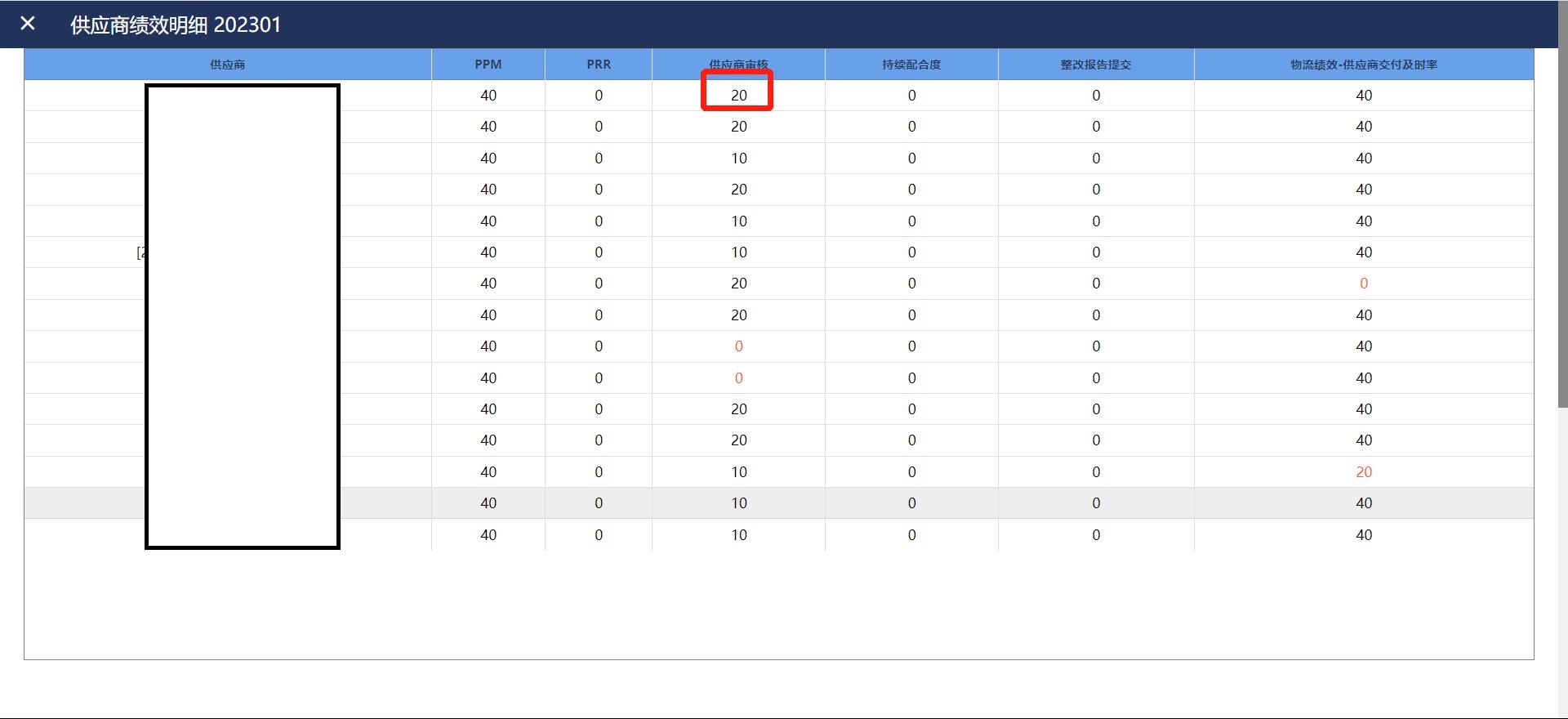Select the PRR column header
This screenshot has width=1568, height=719.
click(599, 65)
